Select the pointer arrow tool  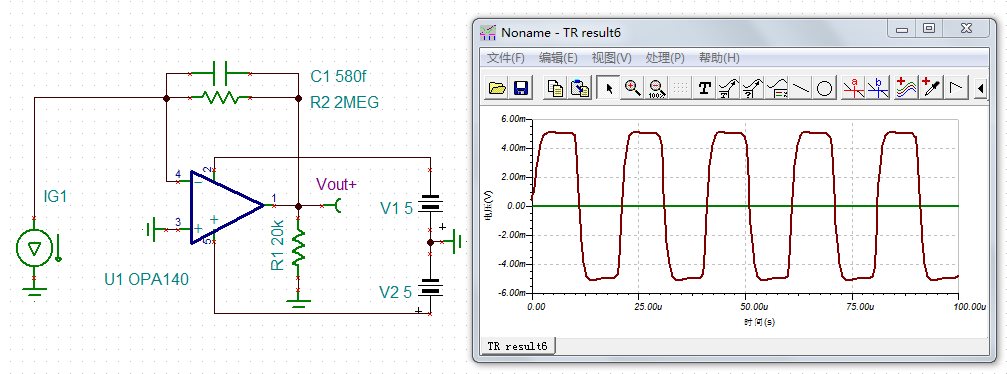(609, 88)
